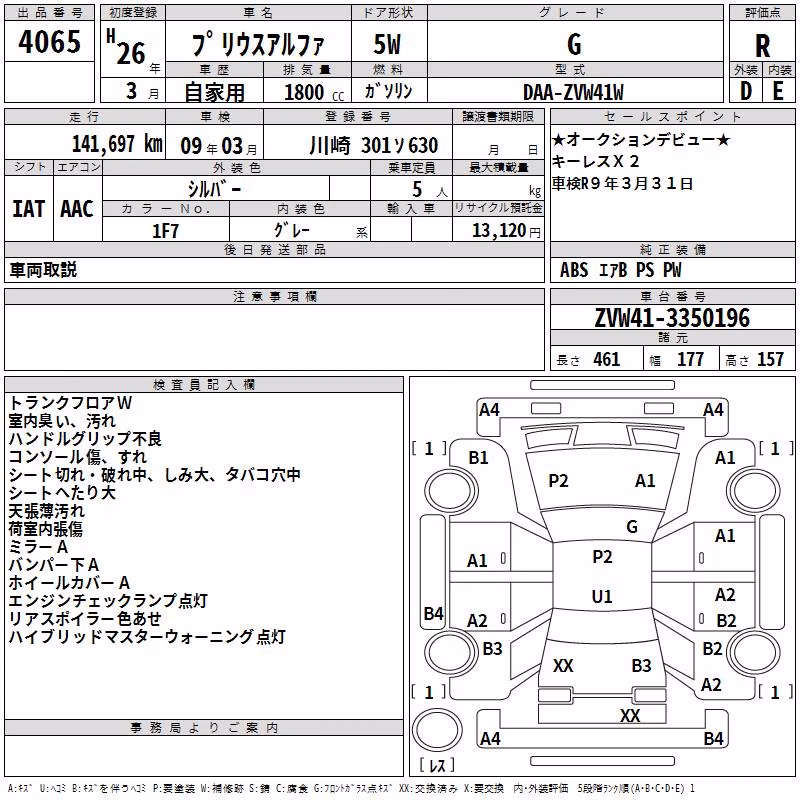
Task: Click the spare tire circle above レス
Action: click(x=437, y=730)
